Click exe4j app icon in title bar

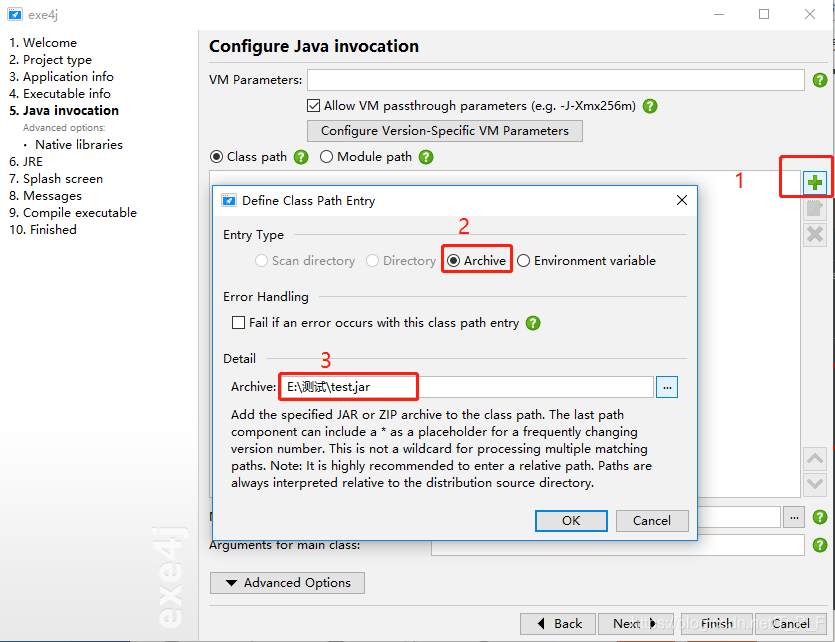pyautogui.click(x=15, y=14)
